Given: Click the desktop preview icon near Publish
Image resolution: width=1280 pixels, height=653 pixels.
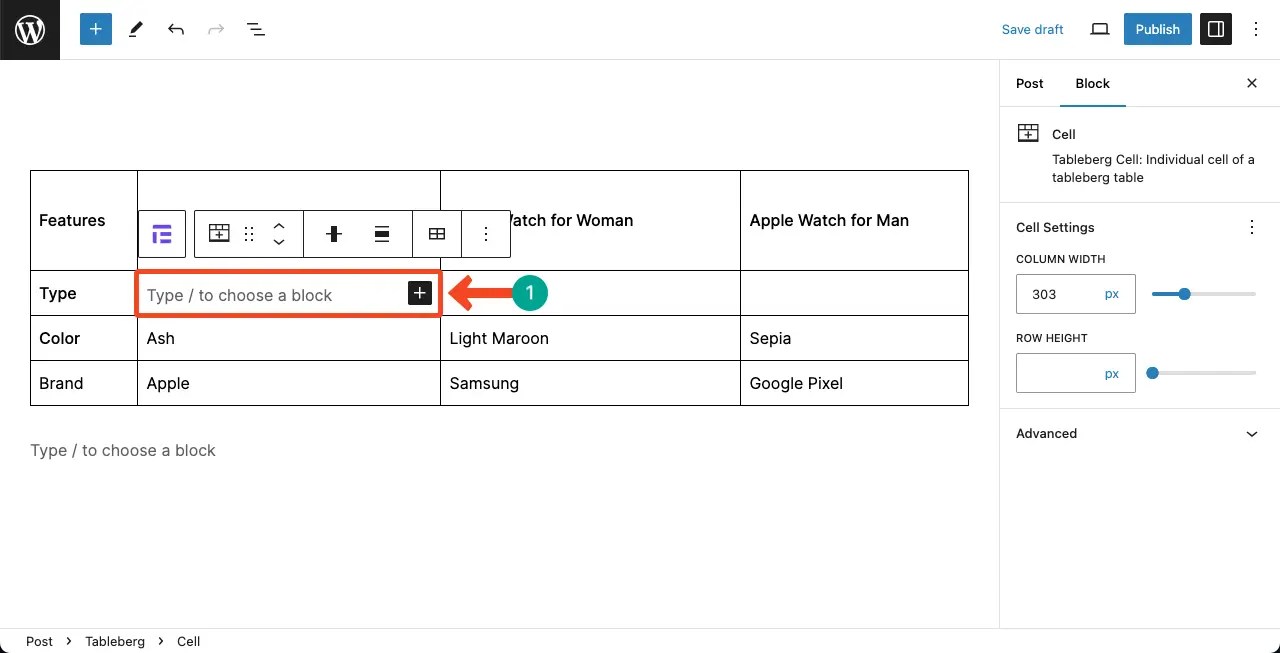Looking at the screenshot, I should pyautogui.click(x=1099, y=29).
